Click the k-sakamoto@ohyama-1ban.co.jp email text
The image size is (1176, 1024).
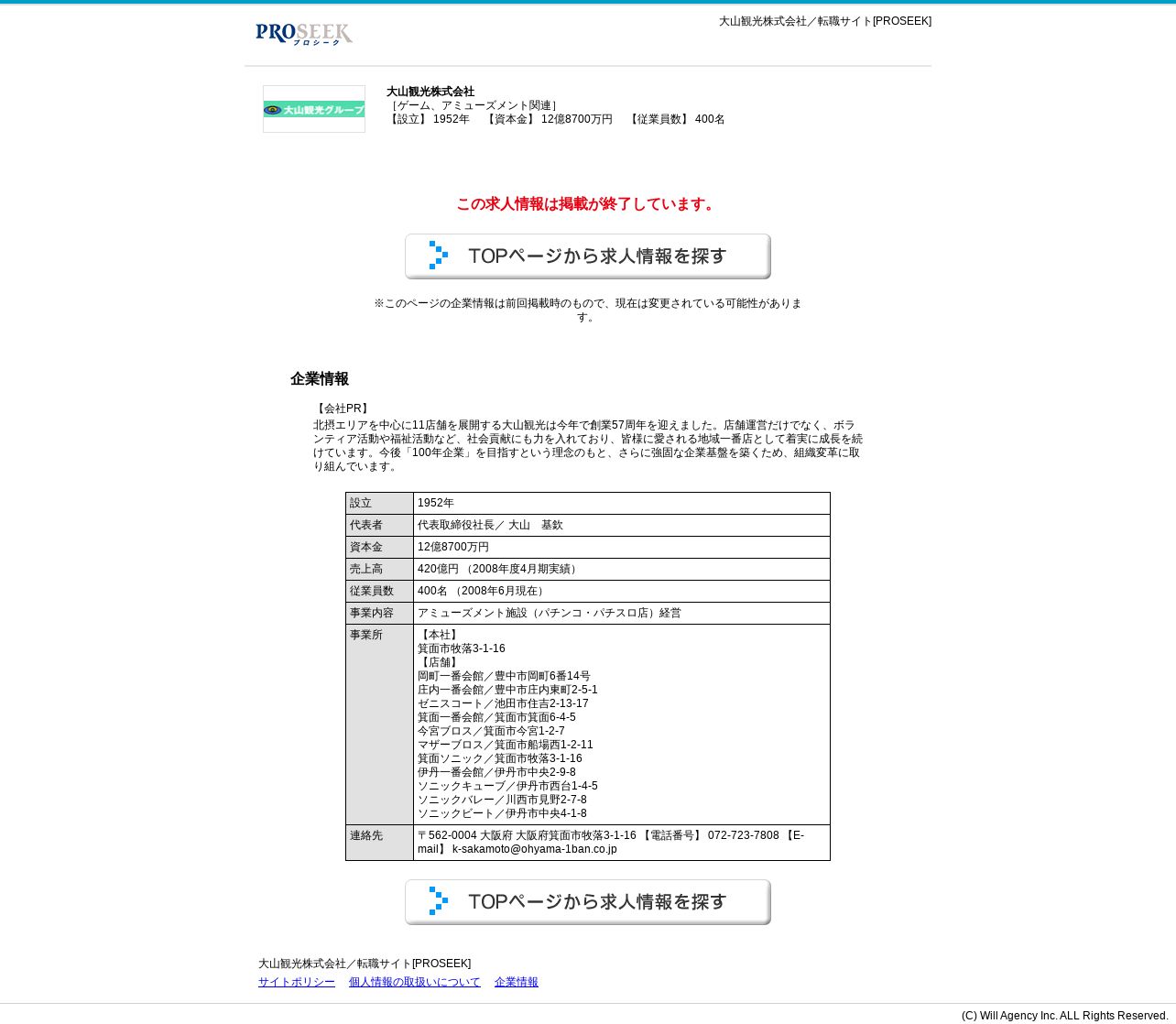[x=535, y=849]
